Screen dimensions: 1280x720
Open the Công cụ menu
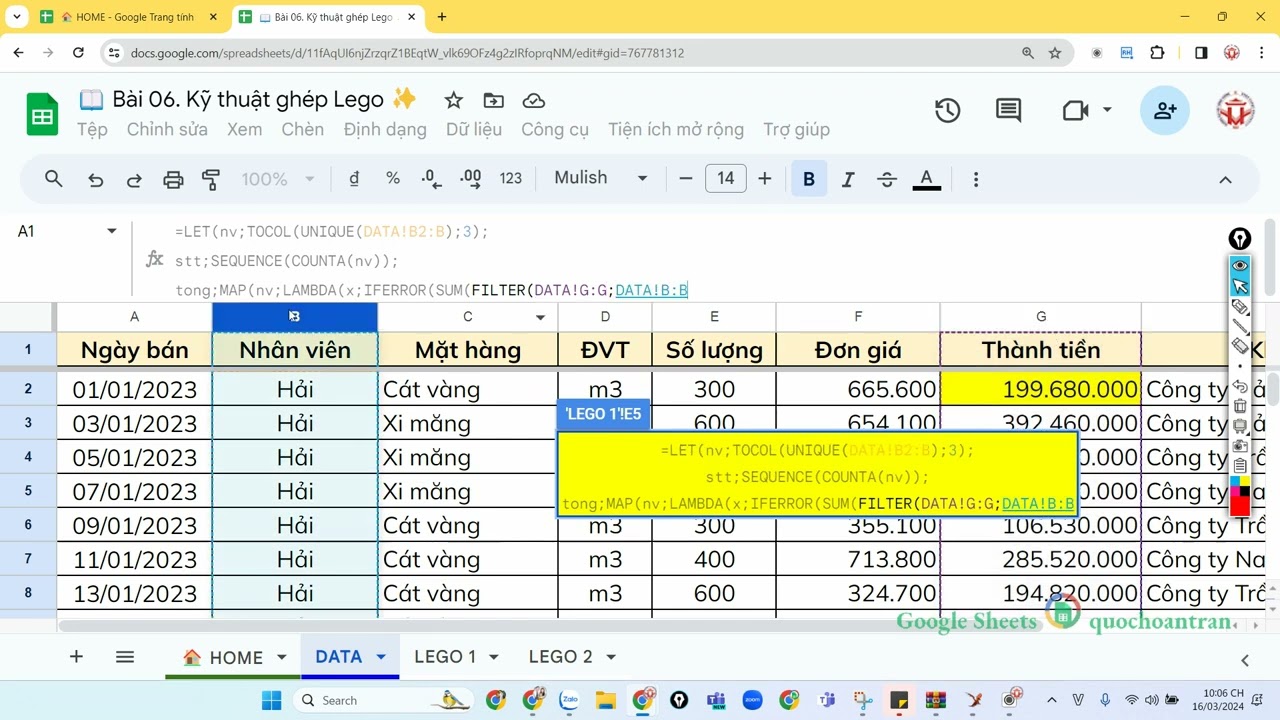[x=555, y=129]
